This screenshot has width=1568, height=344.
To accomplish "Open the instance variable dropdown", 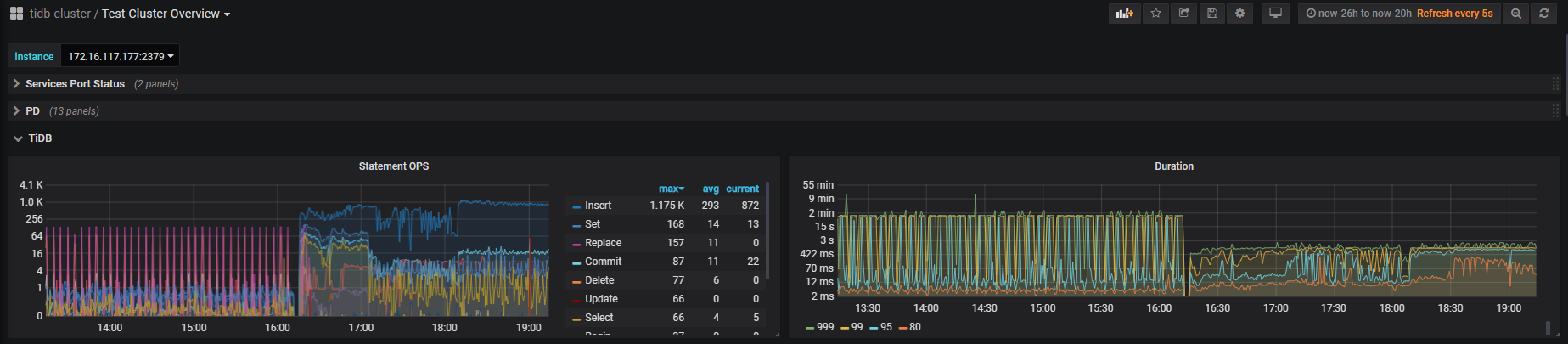I will (121, 57).
